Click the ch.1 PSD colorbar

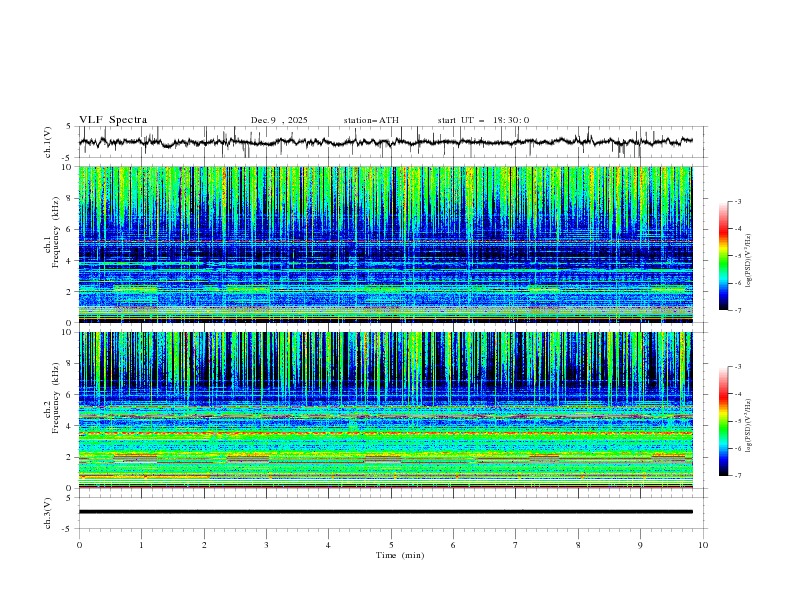coord(723,256)
